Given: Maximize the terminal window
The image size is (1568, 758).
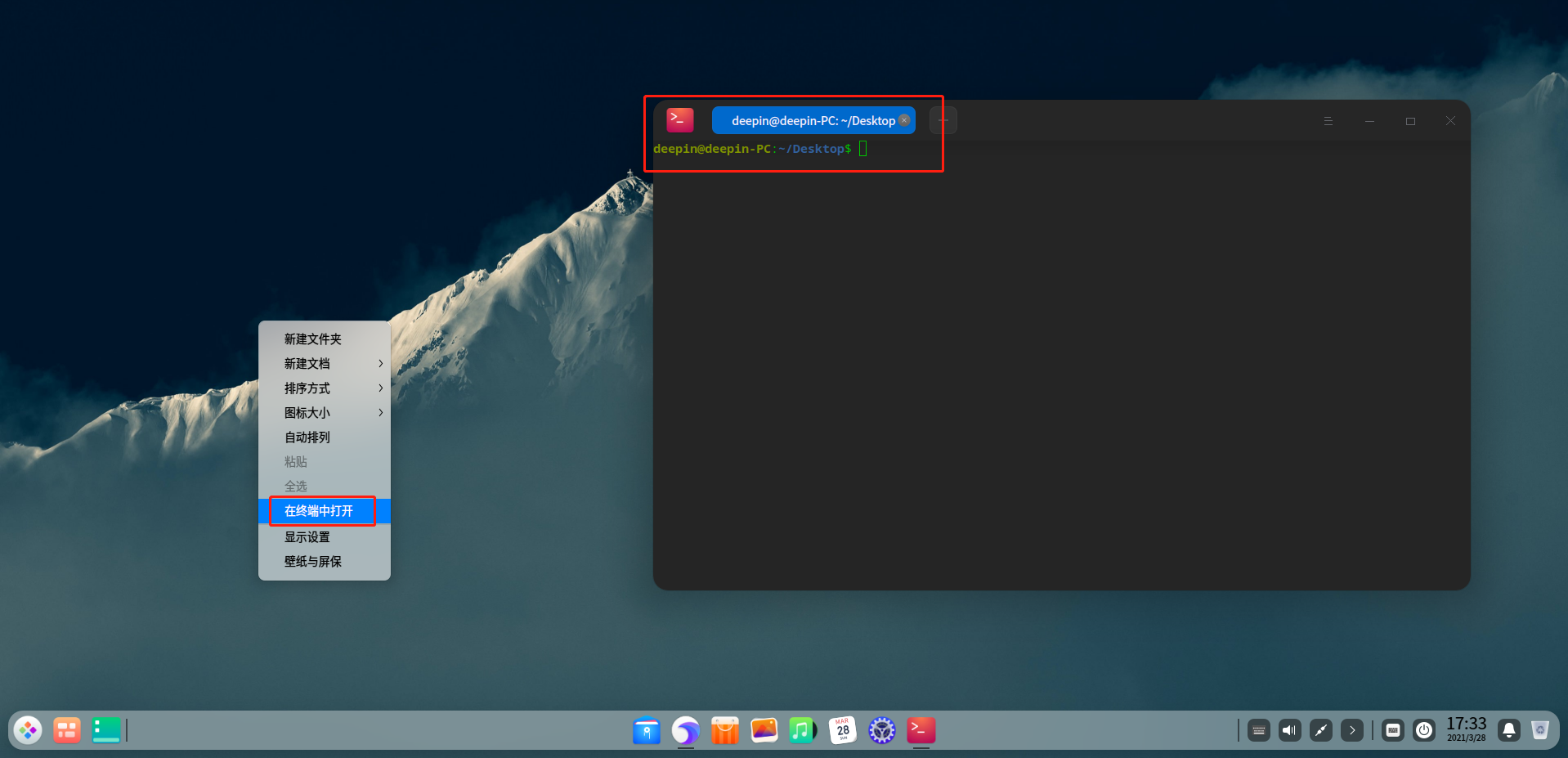Looking at the screenshot, I should 1410,121.
